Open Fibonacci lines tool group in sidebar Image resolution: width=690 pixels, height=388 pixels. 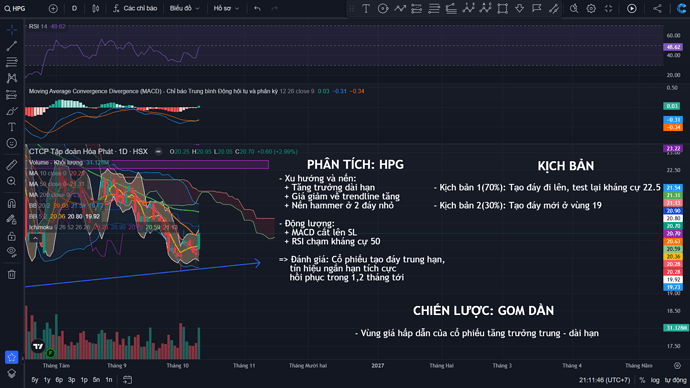[12, 62]
